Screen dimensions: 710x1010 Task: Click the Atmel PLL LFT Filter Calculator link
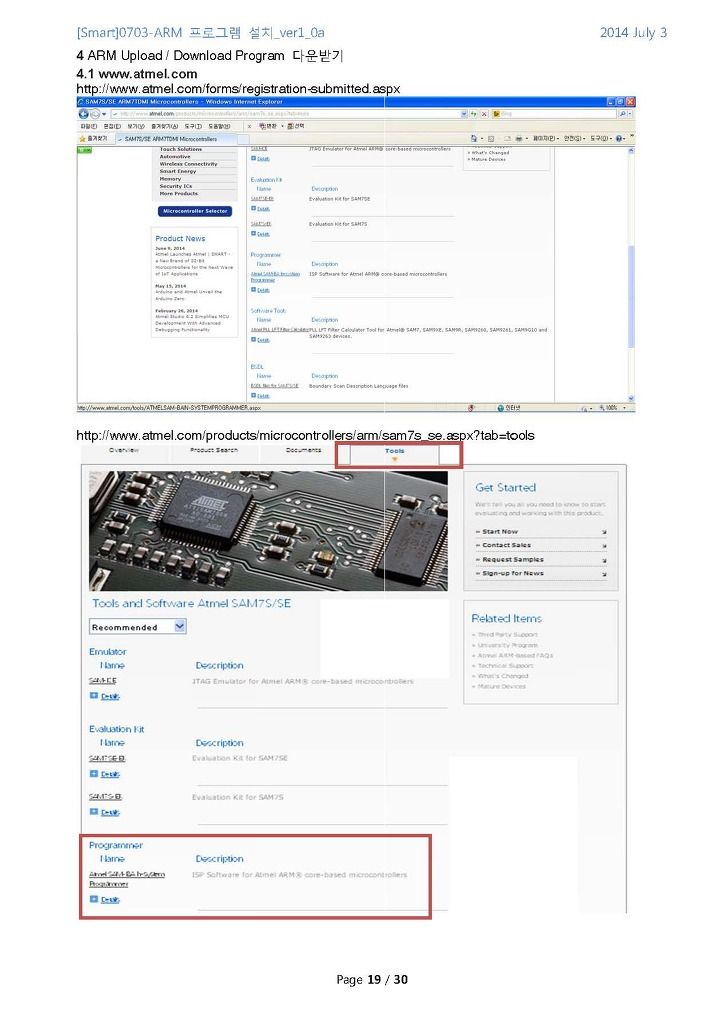280,330
